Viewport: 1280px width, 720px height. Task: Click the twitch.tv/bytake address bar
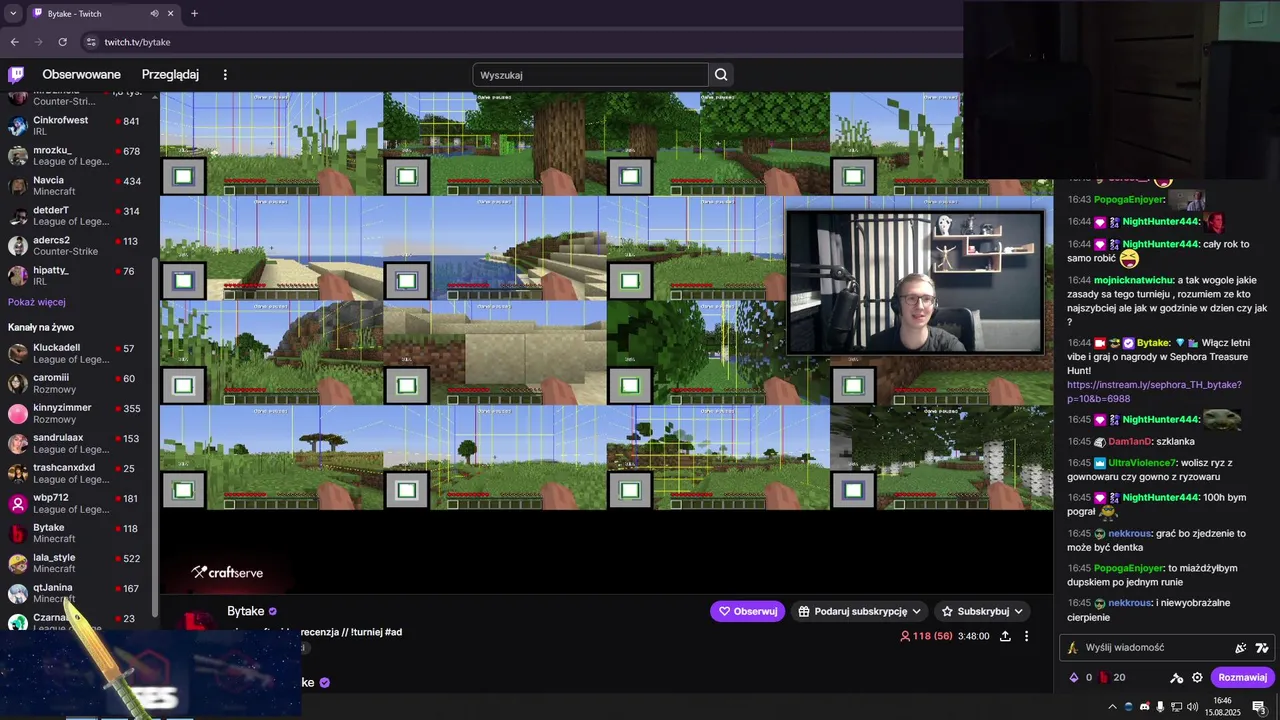click(520, 42)
